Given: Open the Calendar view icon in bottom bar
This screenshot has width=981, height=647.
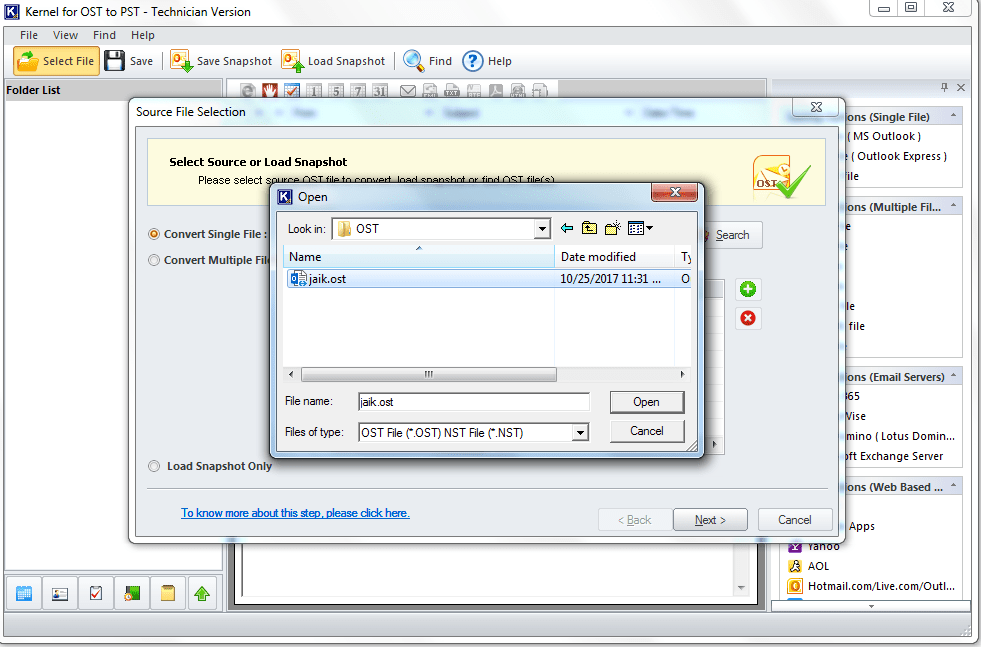Looking at the screenshot, I should coord(24,593).
